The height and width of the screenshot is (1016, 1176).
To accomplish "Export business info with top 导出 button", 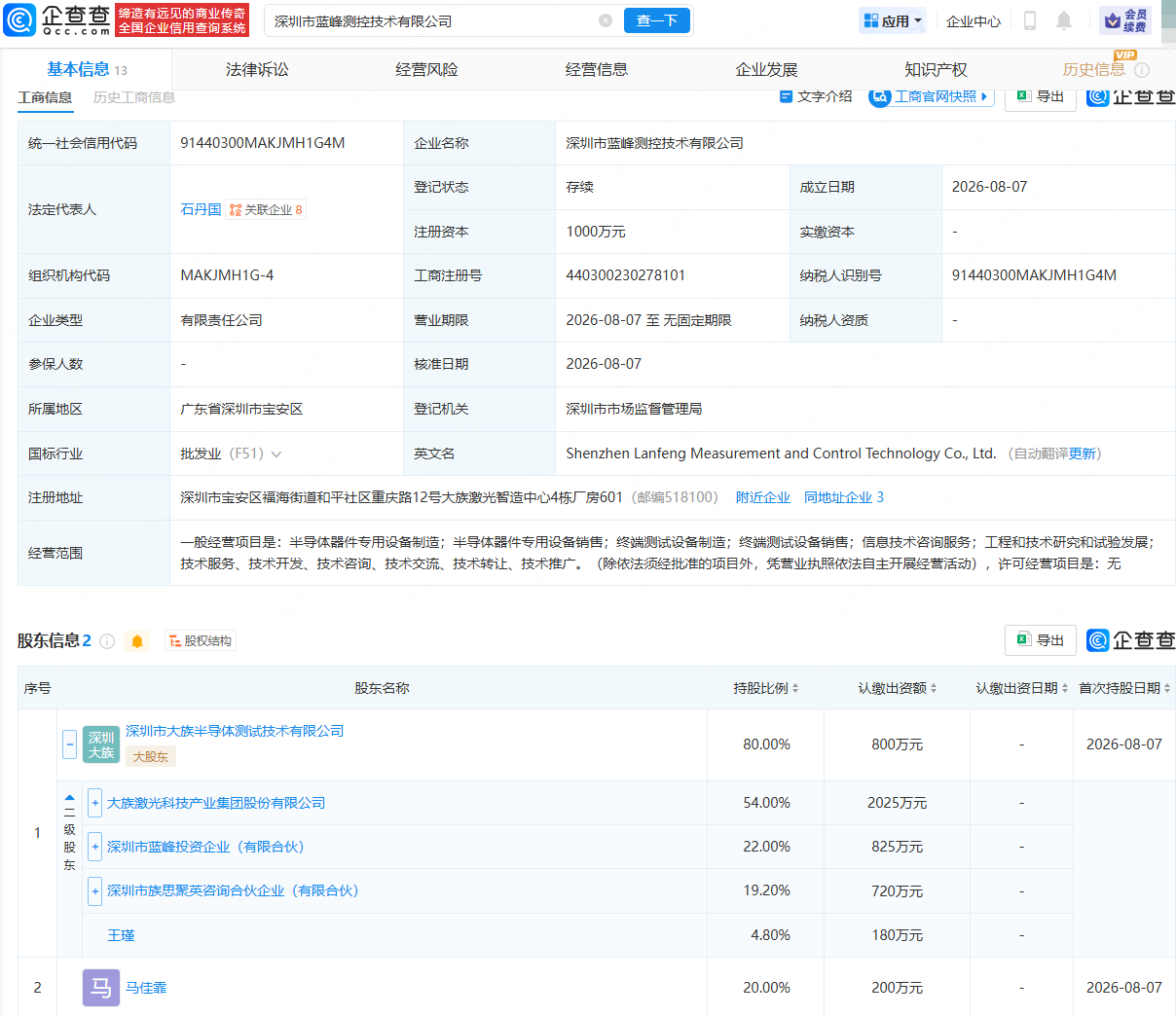I will (x=1041, y=96).
